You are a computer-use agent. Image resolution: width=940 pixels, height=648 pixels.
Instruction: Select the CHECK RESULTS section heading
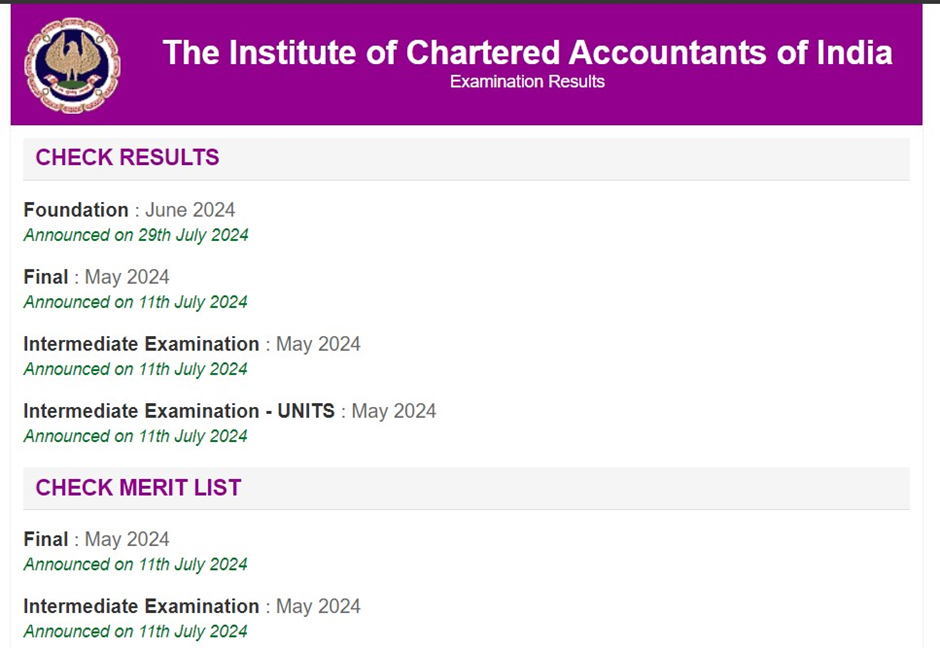point(127,158)
